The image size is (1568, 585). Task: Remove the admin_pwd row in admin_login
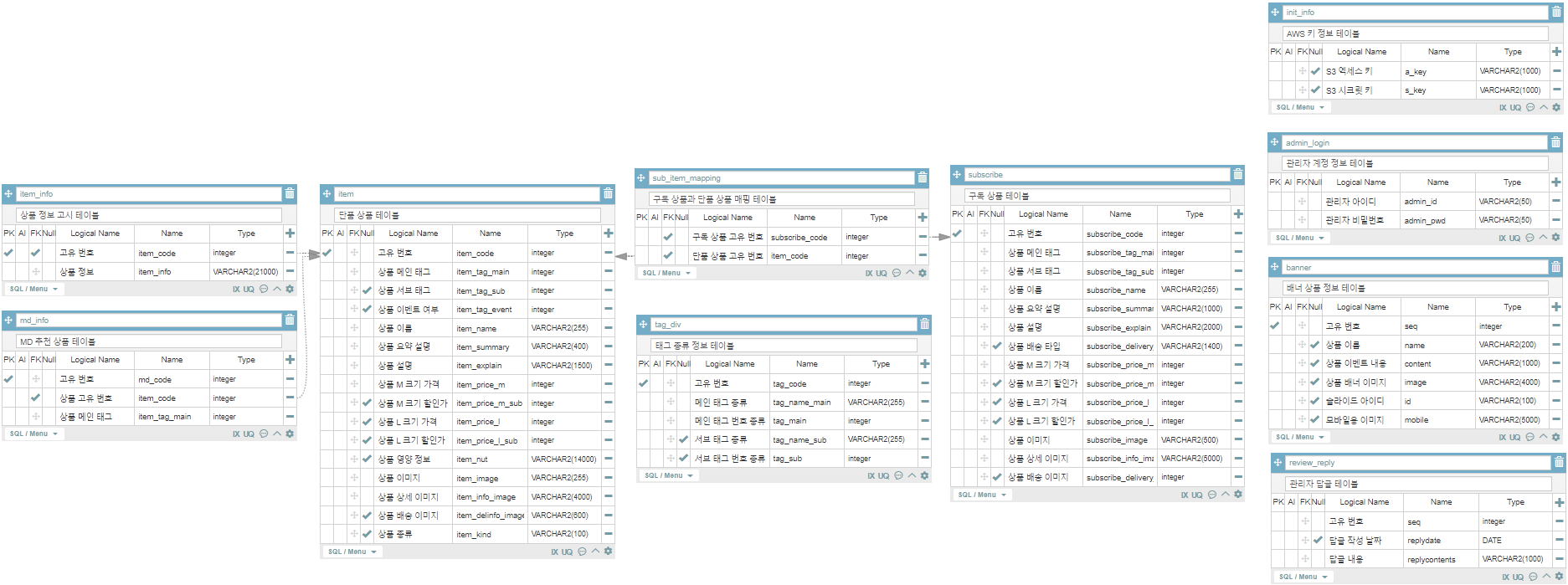[1555, 220]
